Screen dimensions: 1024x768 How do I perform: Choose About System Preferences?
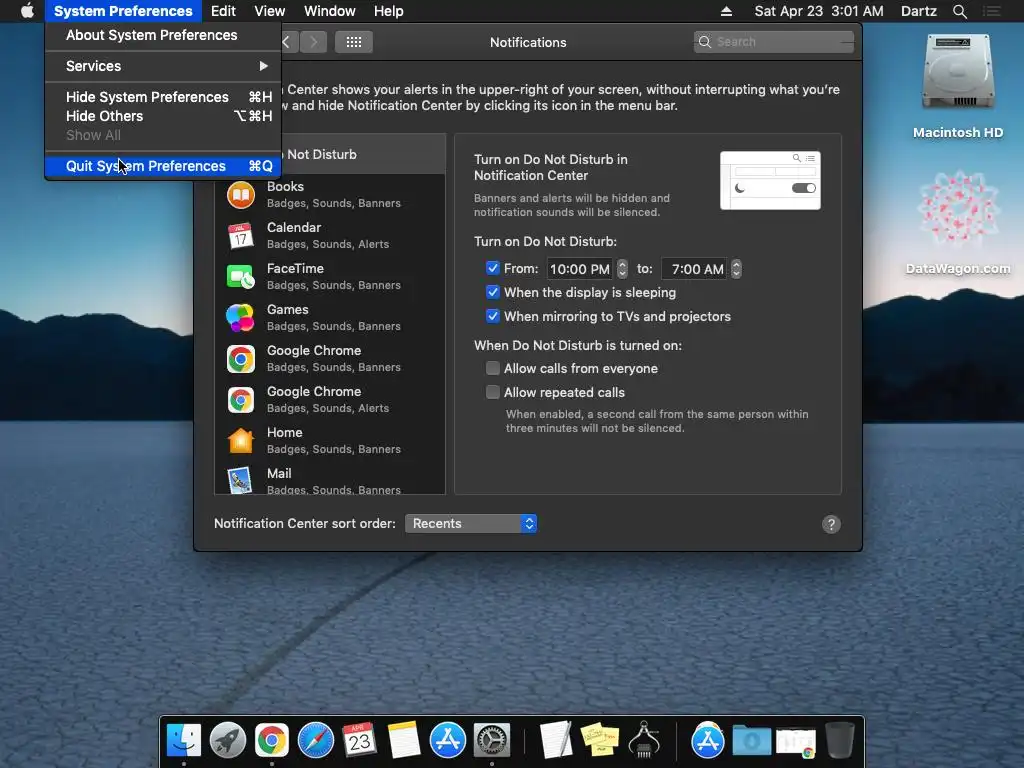pyautogui.click(x=163, y=35)
